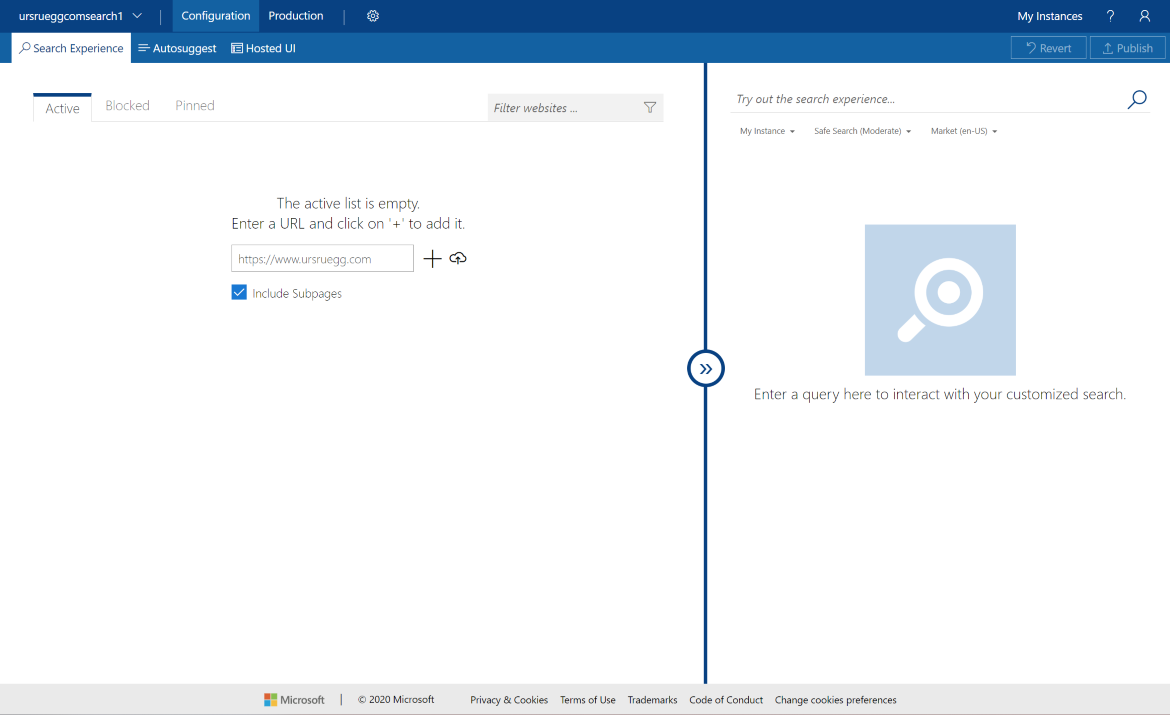Click the search magnifier icon in preview
This screenshot has height=715, width=1170.
[1137, 99]
